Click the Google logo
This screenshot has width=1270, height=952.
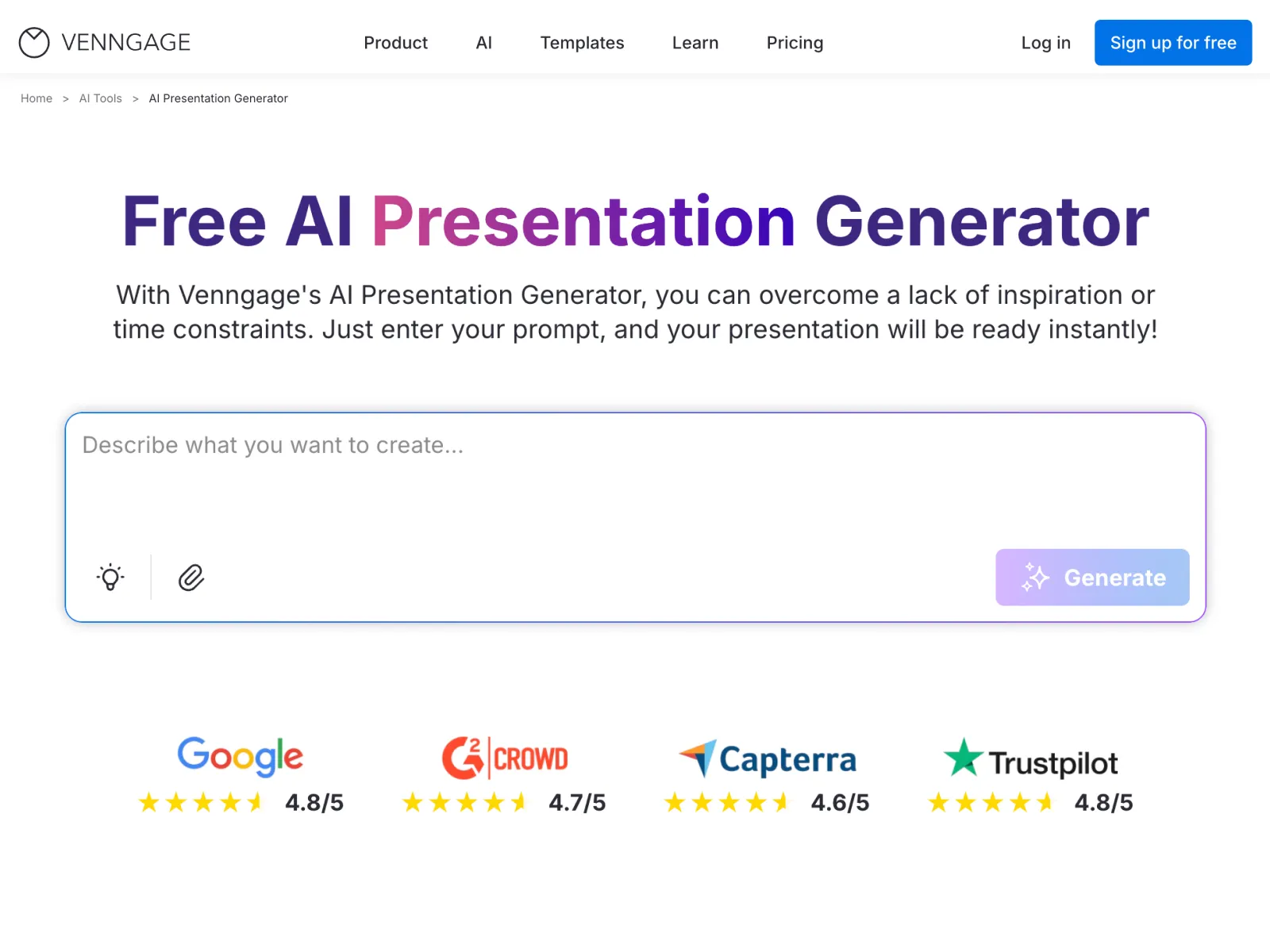pos(240,756)
